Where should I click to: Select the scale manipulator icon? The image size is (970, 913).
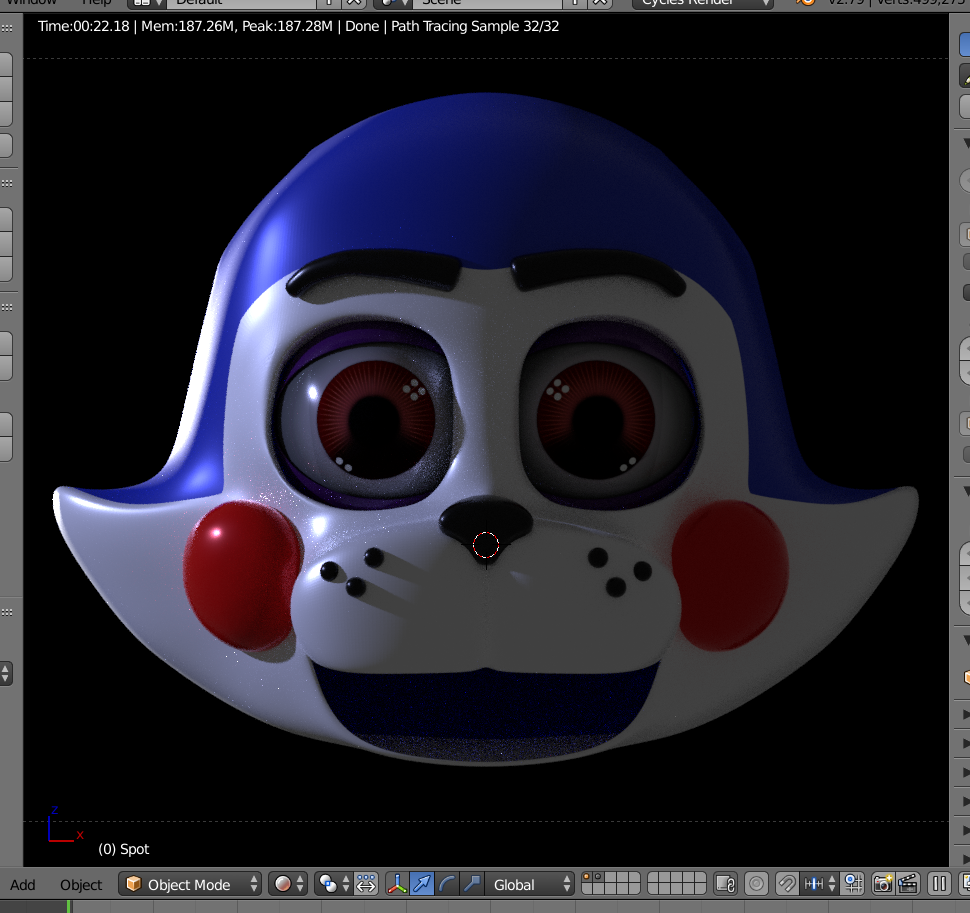tap(472, 885)
